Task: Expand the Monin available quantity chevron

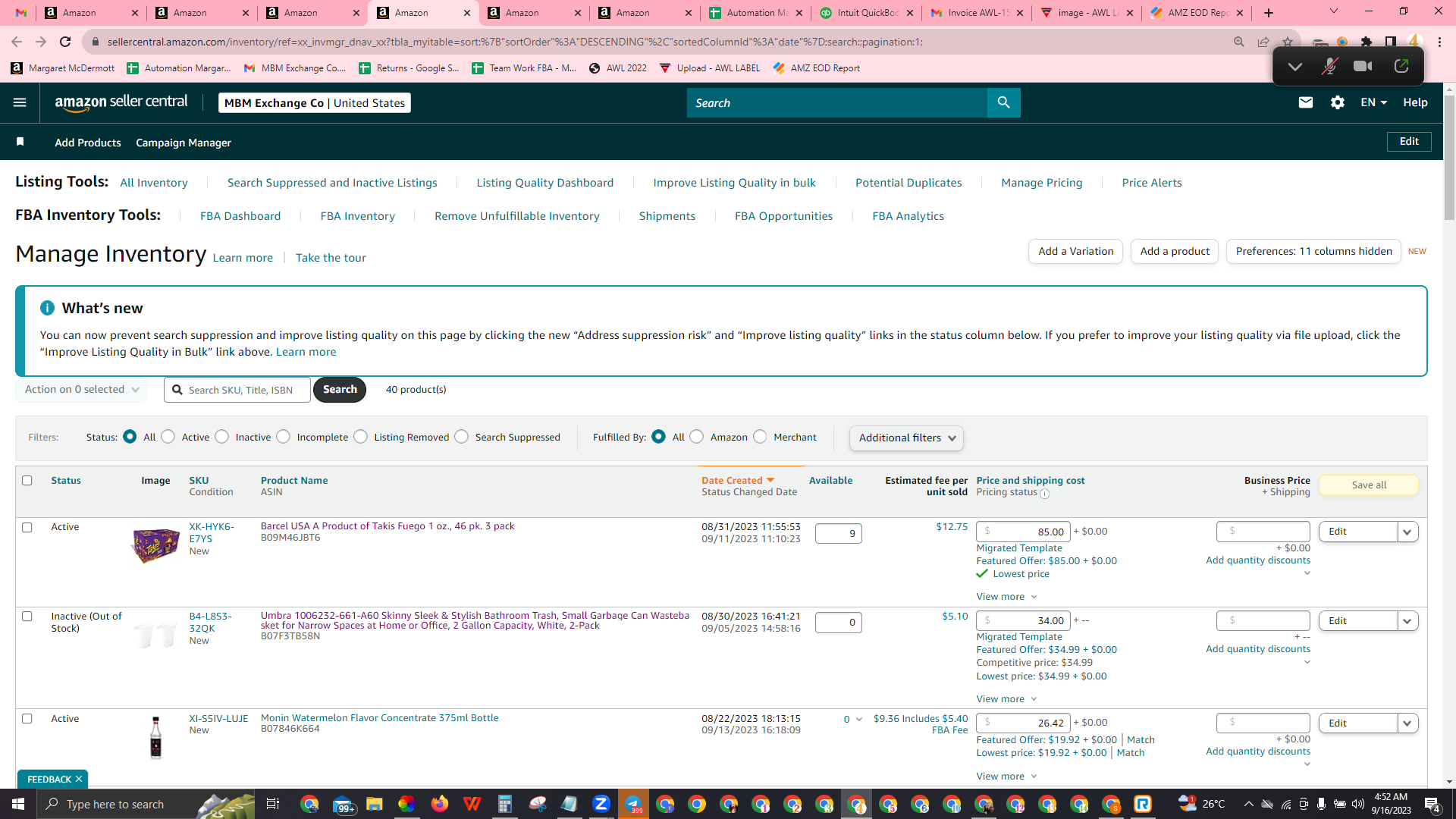Action: [859, 720]
